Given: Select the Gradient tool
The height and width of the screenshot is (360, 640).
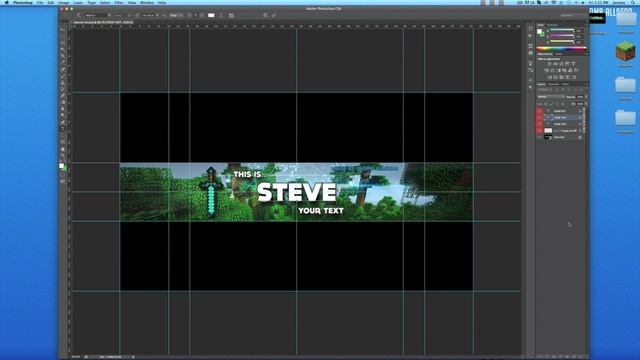Looking at the screenshot, I should (x=63, y=102).
